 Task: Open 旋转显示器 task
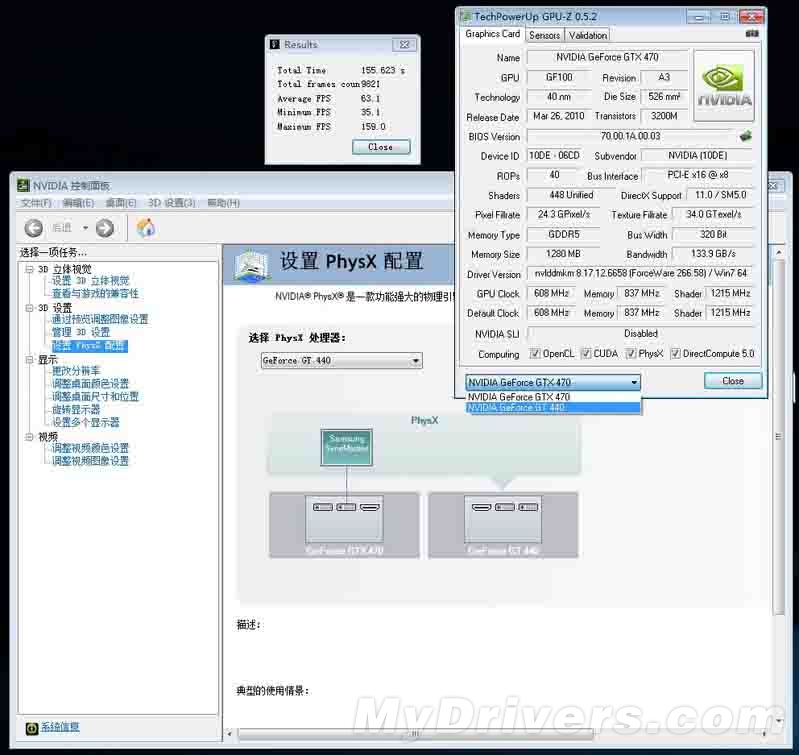coord(76,409)
